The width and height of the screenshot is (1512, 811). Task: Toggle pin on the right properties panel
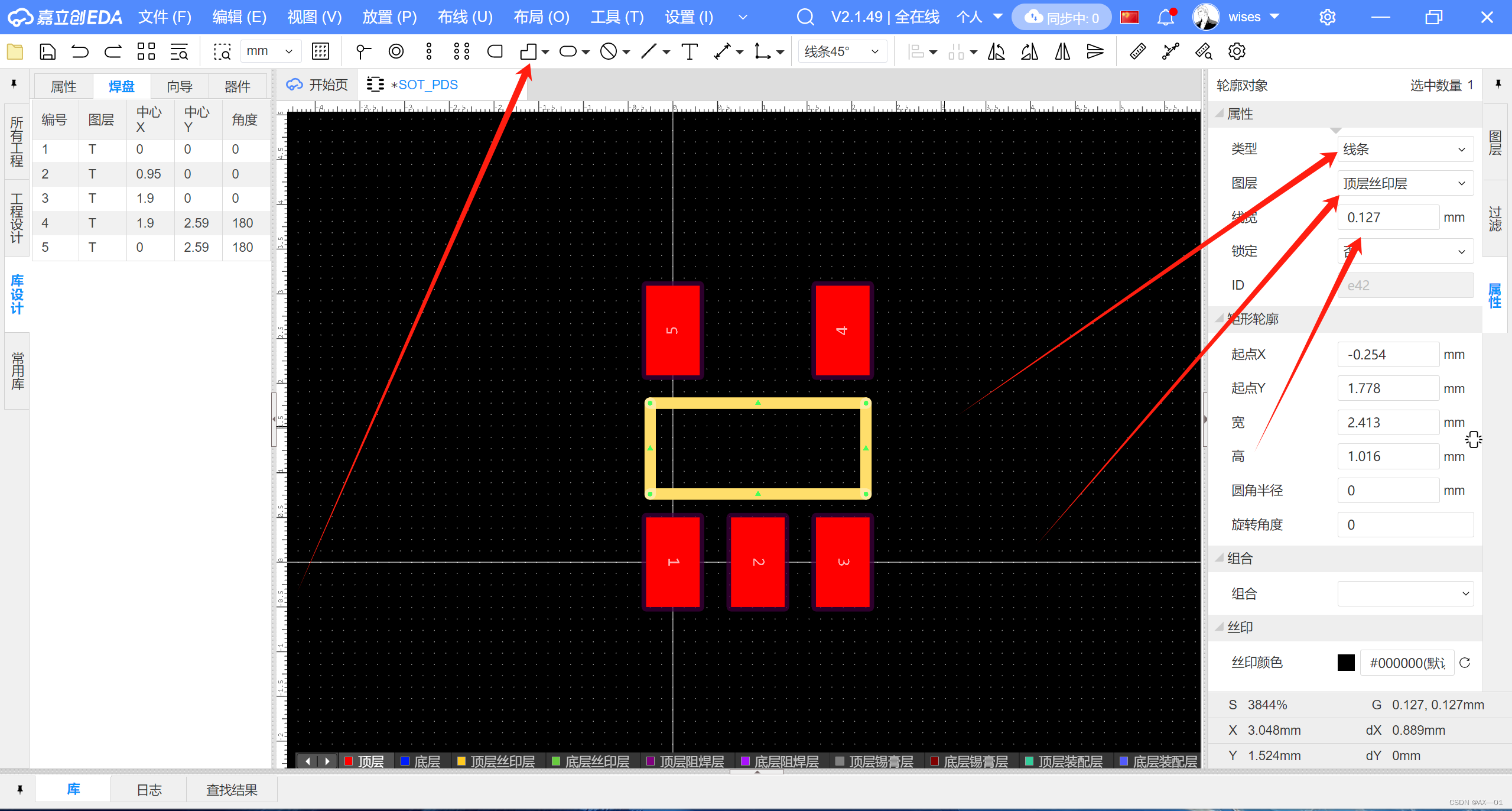(1498, 85)
